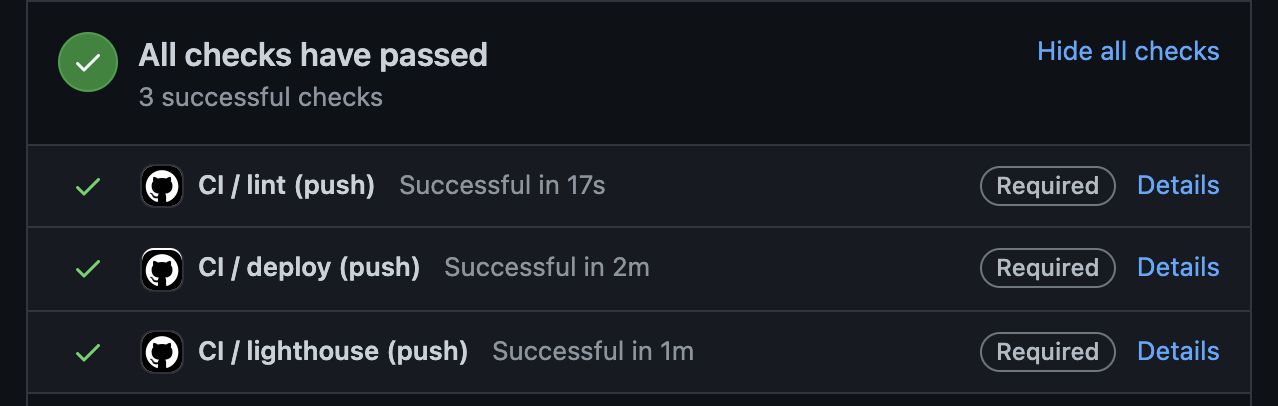The width and height of the screenshot is (1278, 406).
Task: Click the 3 successful checks summary text
Action: coord(261,97)
